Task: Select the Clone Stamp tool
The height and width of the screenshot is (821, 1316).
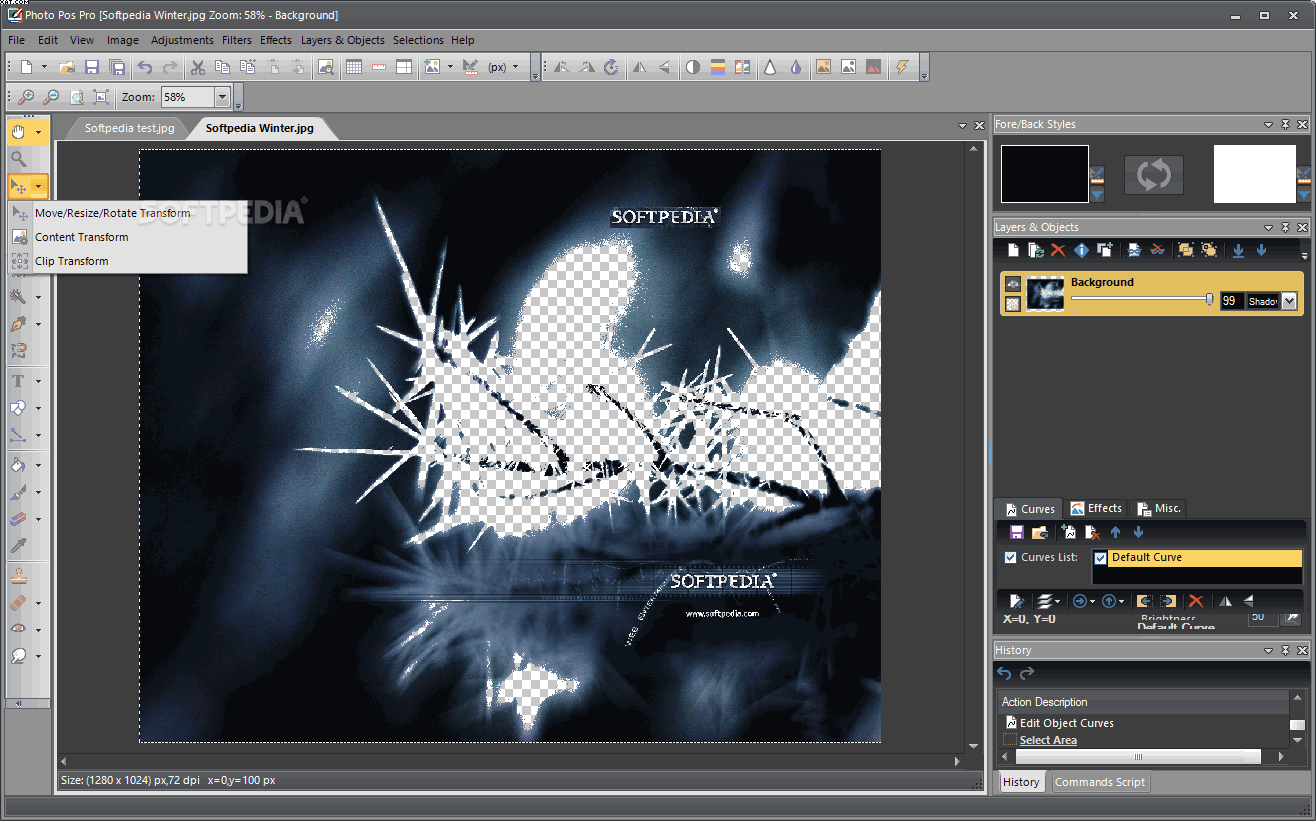Action: click(18, 576)
